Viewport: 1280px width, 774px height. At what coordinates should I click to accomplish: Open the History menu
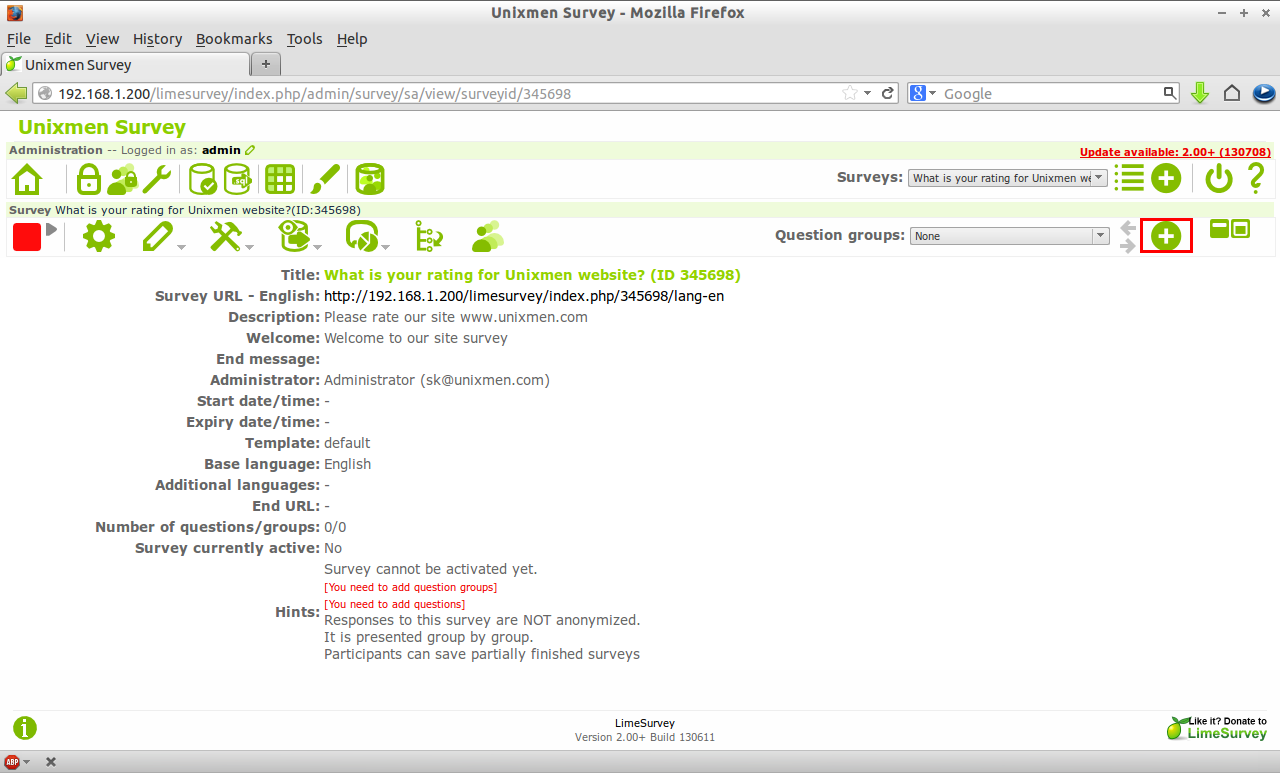157,39
